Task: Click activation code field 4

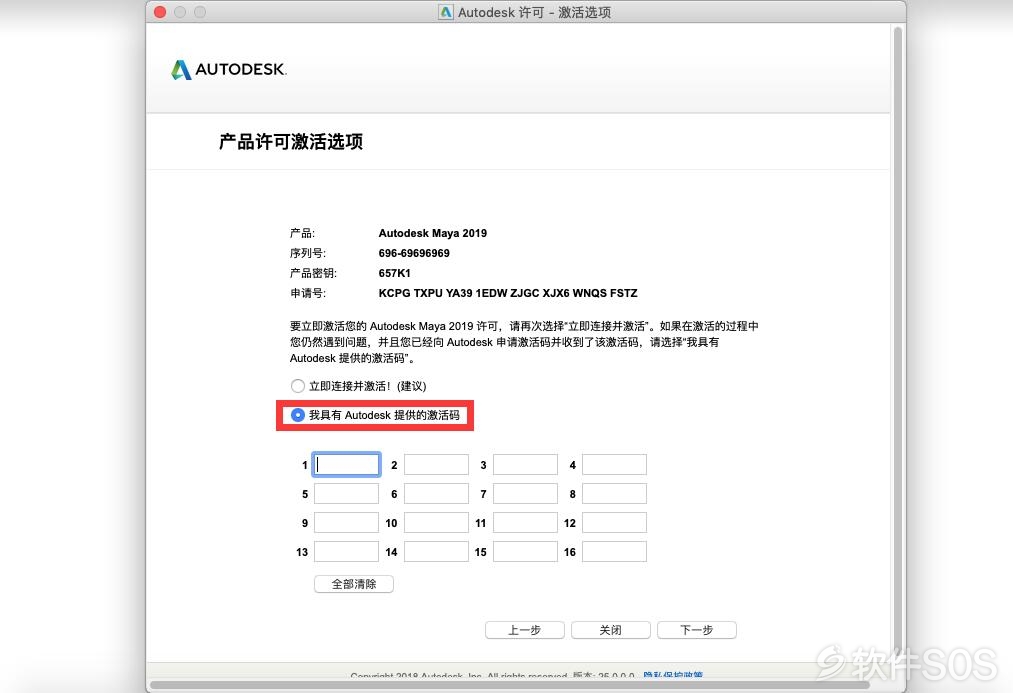Action: click(x=614, y=464)
